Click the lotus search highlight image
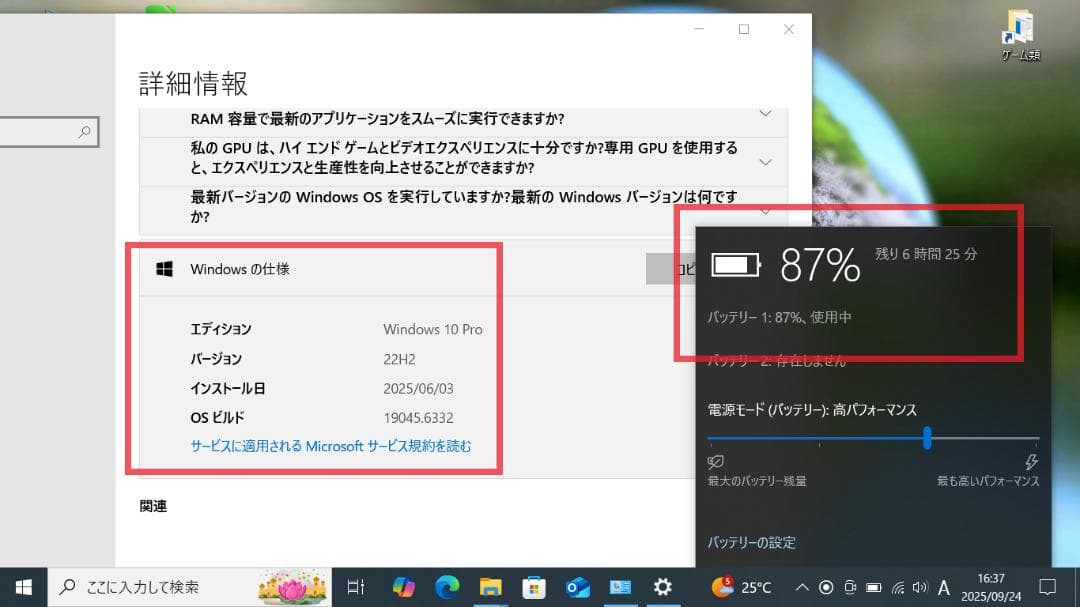 [292, 587]
